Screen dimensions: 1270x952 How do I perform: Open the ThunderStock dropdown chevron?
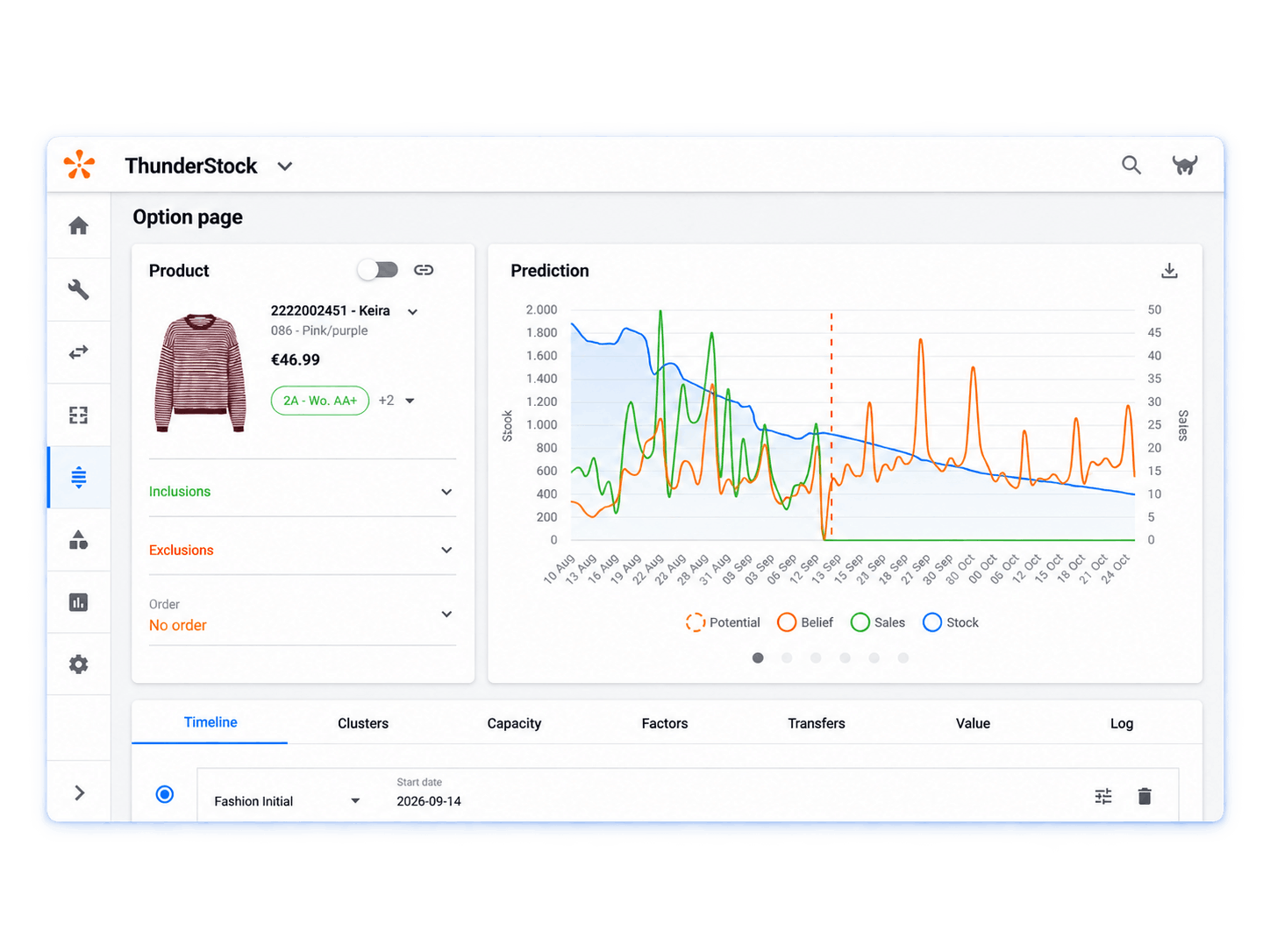(x=285, y=167)
